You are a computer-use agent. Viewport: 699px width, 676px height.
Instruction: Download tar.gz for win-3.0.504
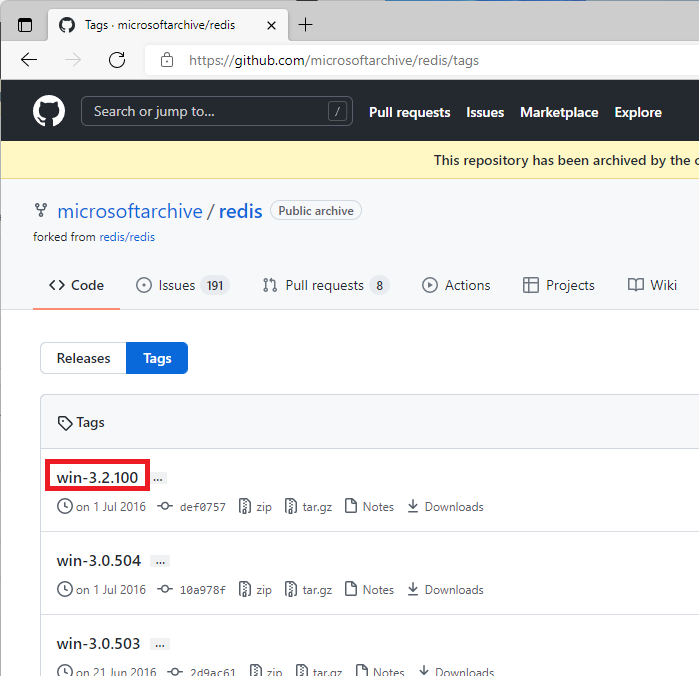click(x=308, y=590)
